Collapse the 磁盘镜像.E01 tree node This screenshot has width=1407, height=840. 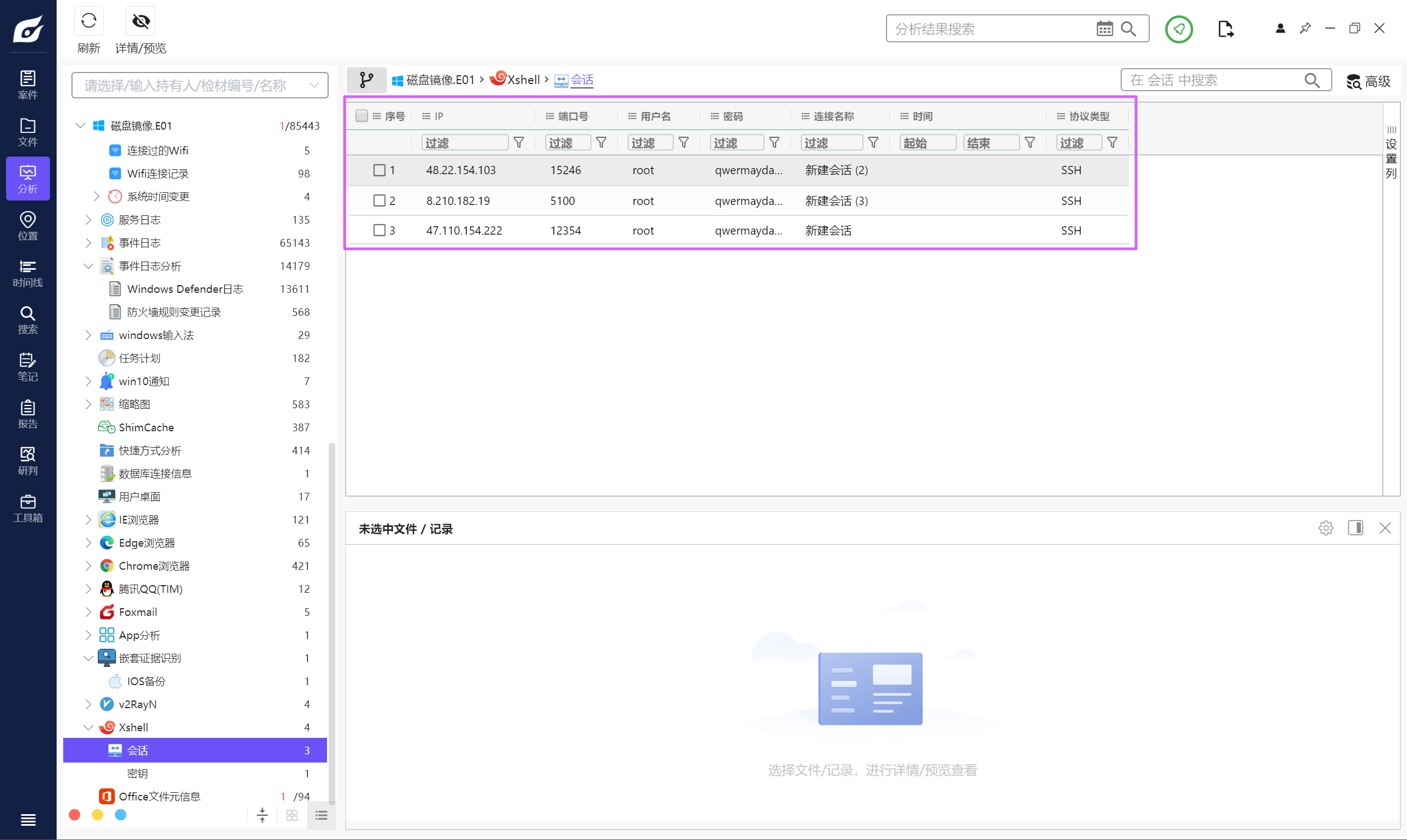click(x=80, y=125)
